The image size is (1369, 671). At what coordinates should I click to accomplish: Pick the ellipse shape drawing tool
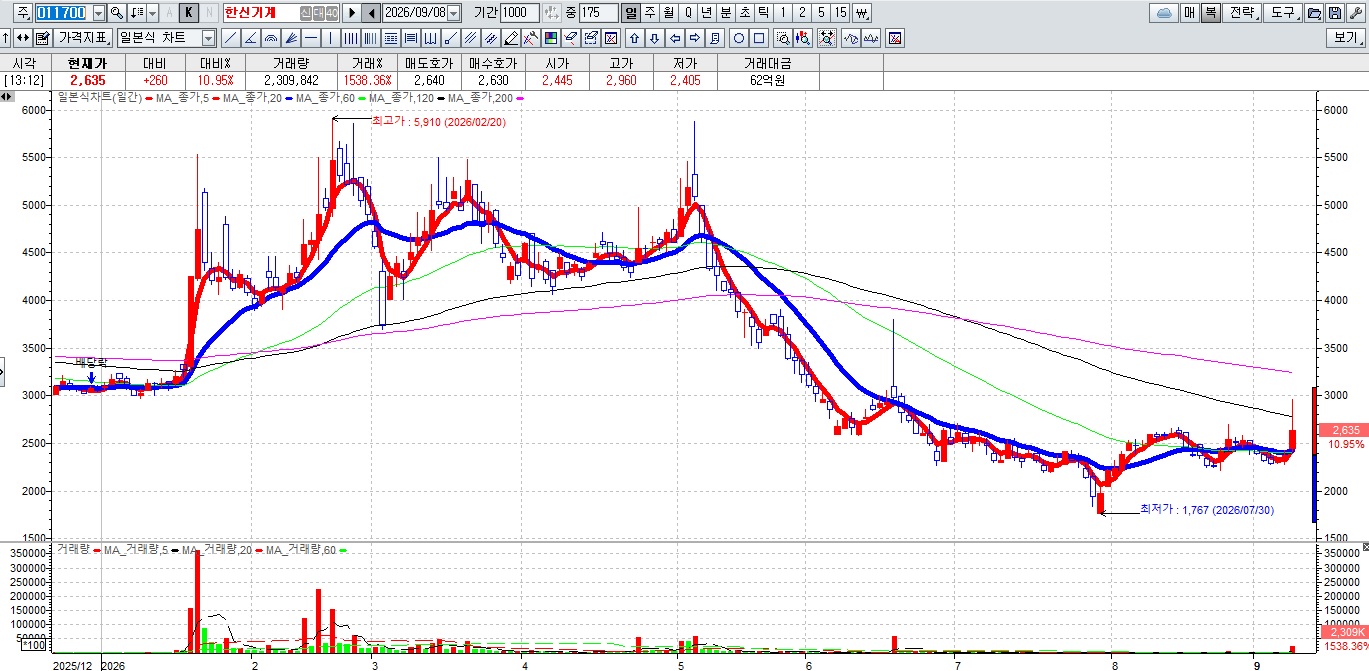739,38
